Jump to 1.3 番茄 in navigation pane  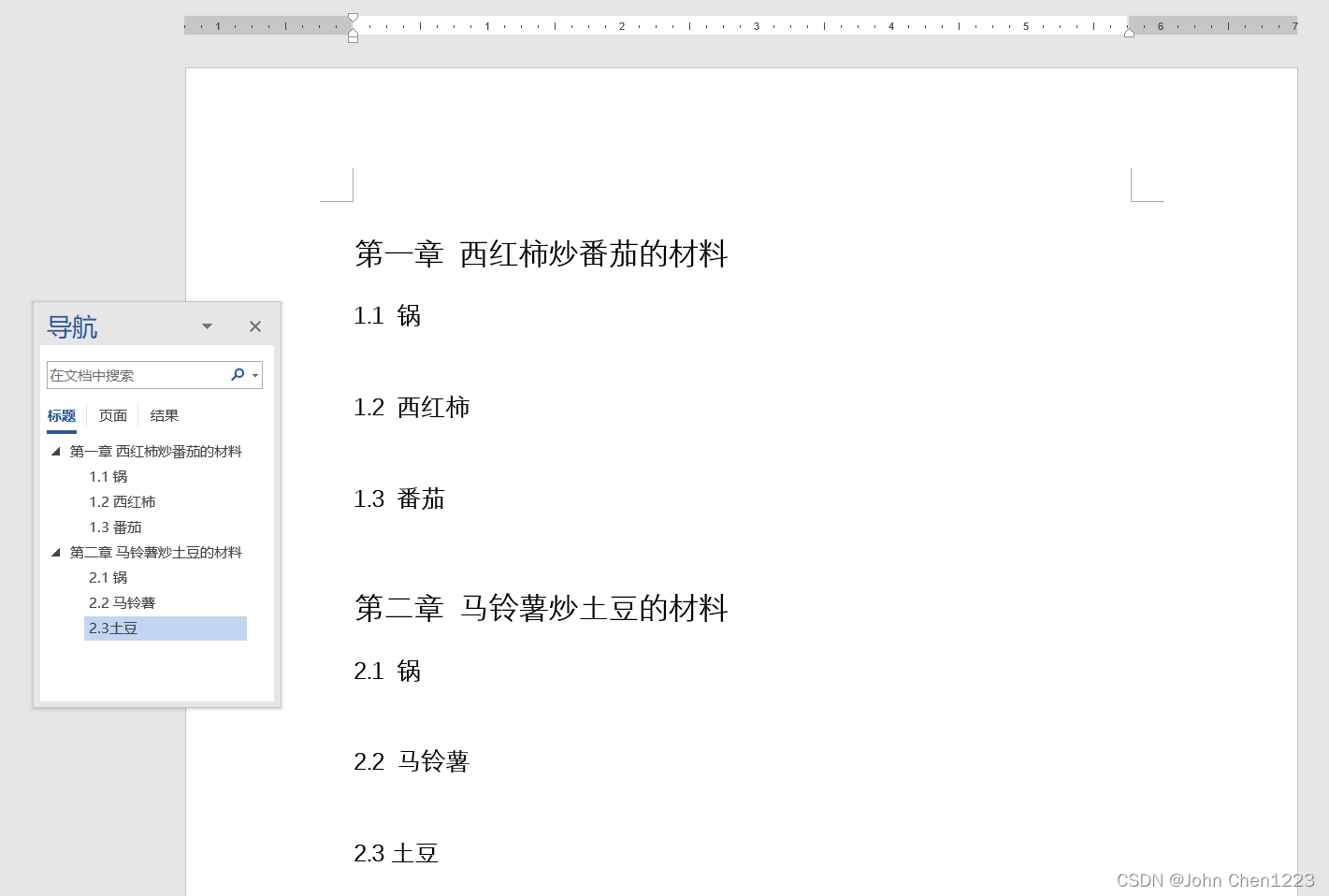click(x=116, y=527)
